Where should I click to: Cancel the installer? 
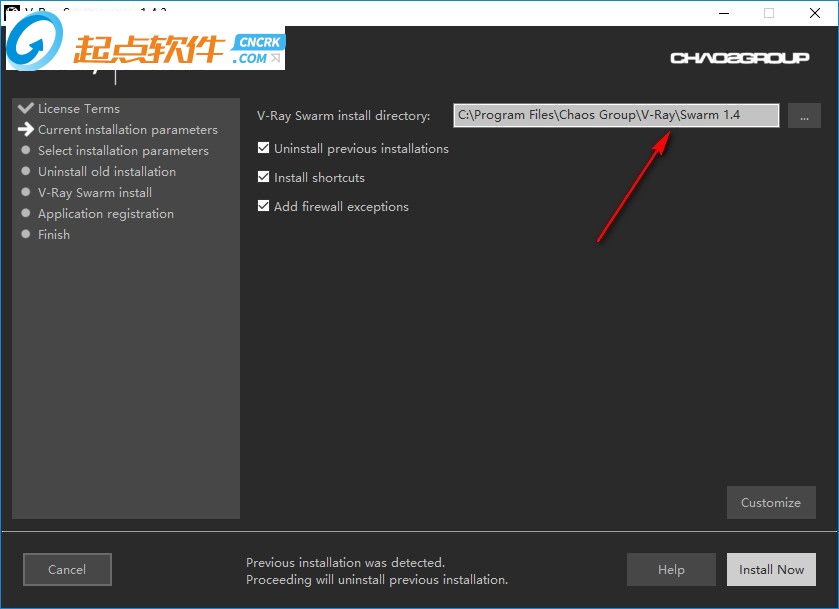click(x=67, y=569)
